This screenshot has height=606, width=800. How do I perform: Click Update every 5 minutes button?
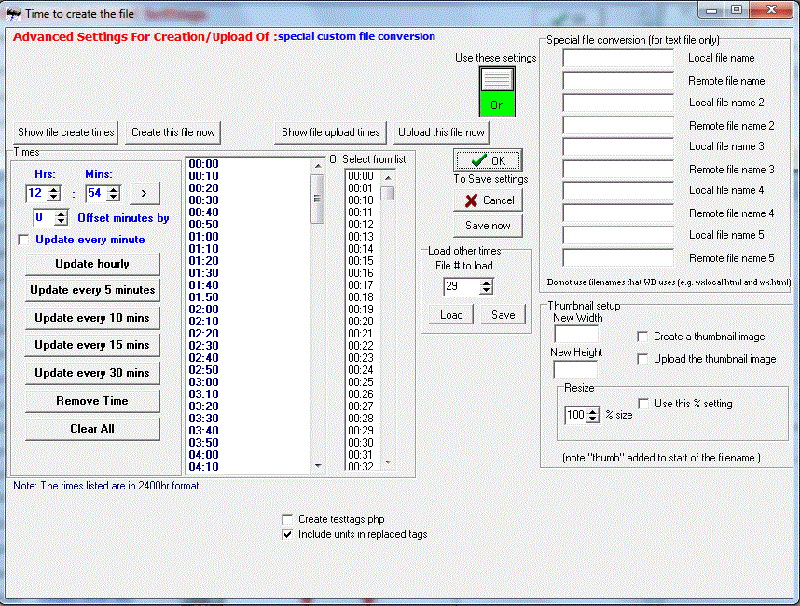[x=92, y=290]
